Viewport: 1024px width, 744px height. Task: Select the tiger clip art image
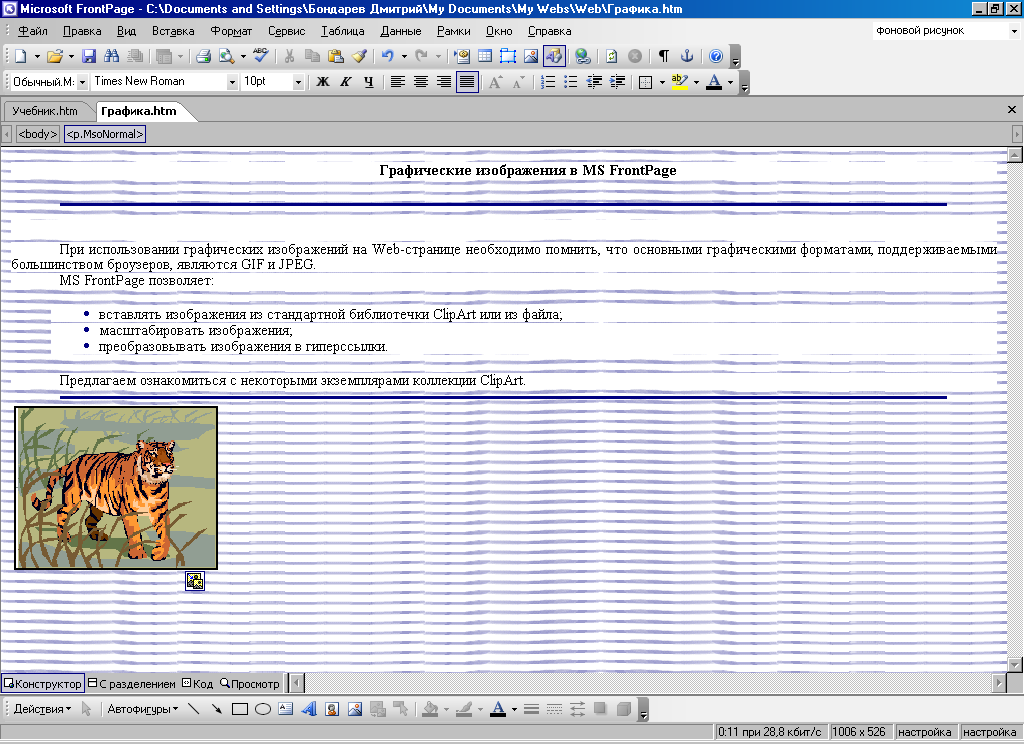116,488
